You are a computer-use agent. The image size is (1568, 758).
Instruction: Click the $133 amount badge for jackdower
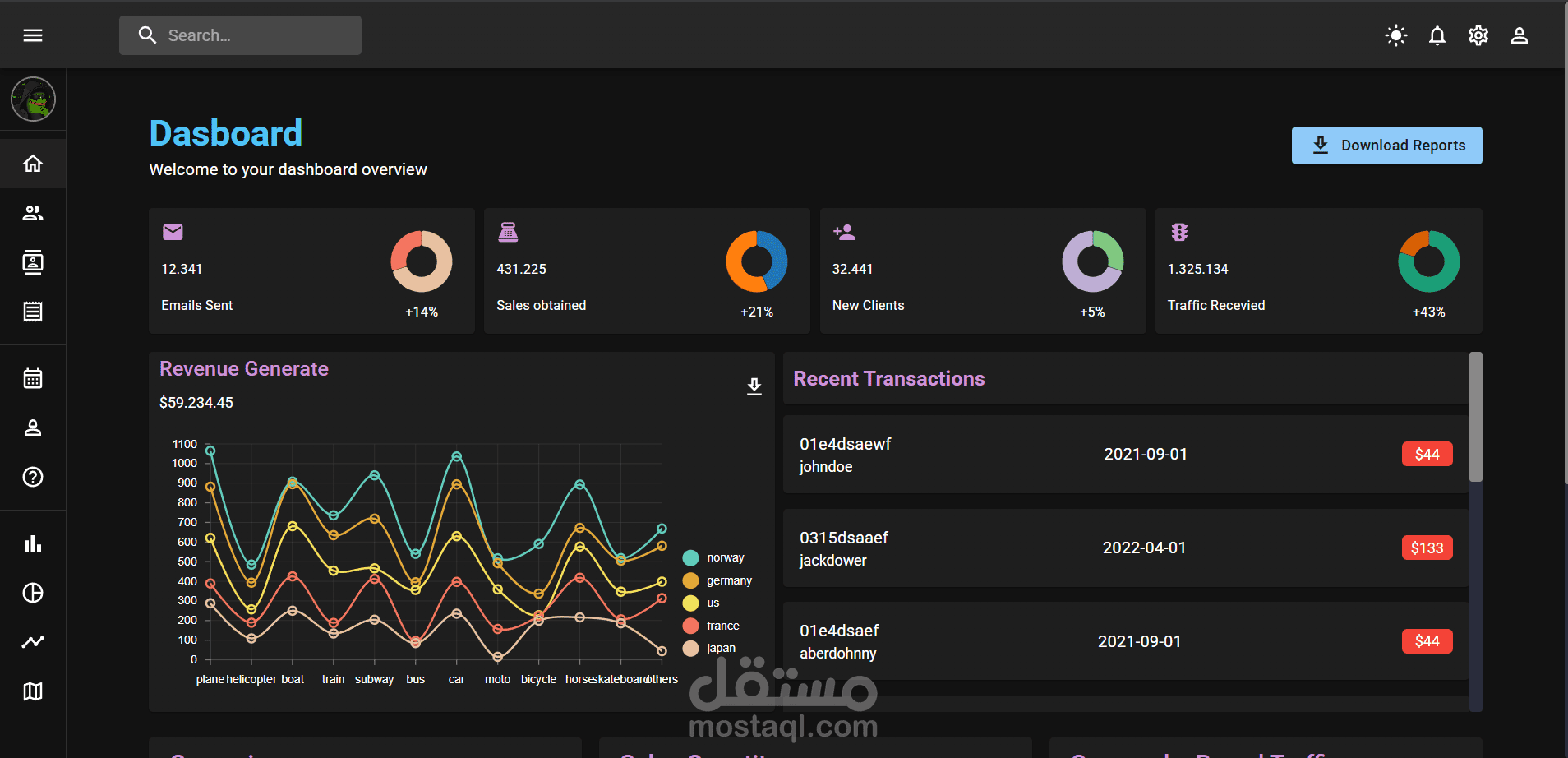[1427, 548]
